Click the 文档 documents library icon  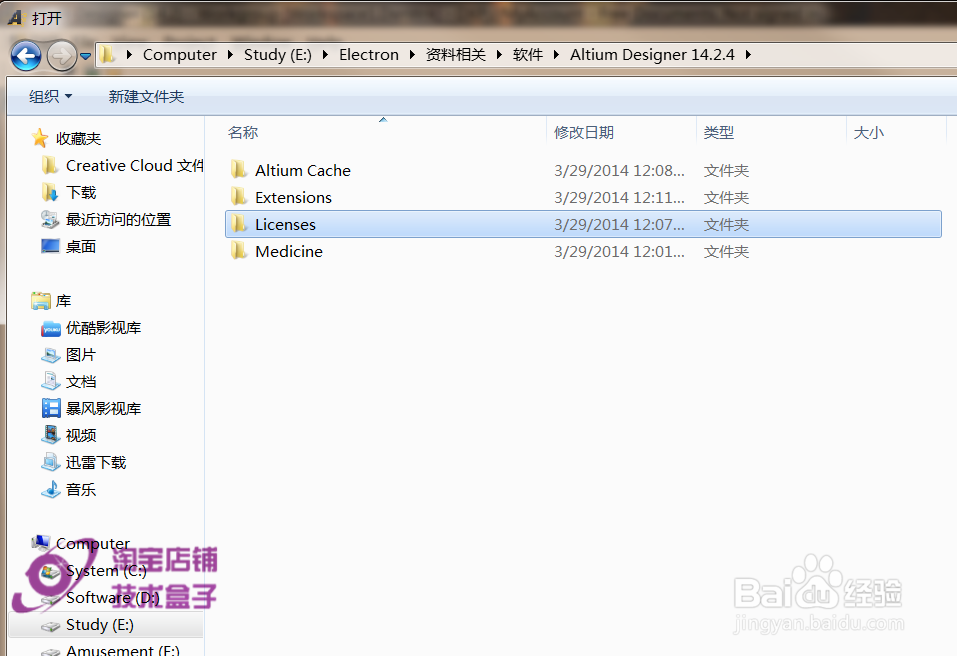click(51, 381)
